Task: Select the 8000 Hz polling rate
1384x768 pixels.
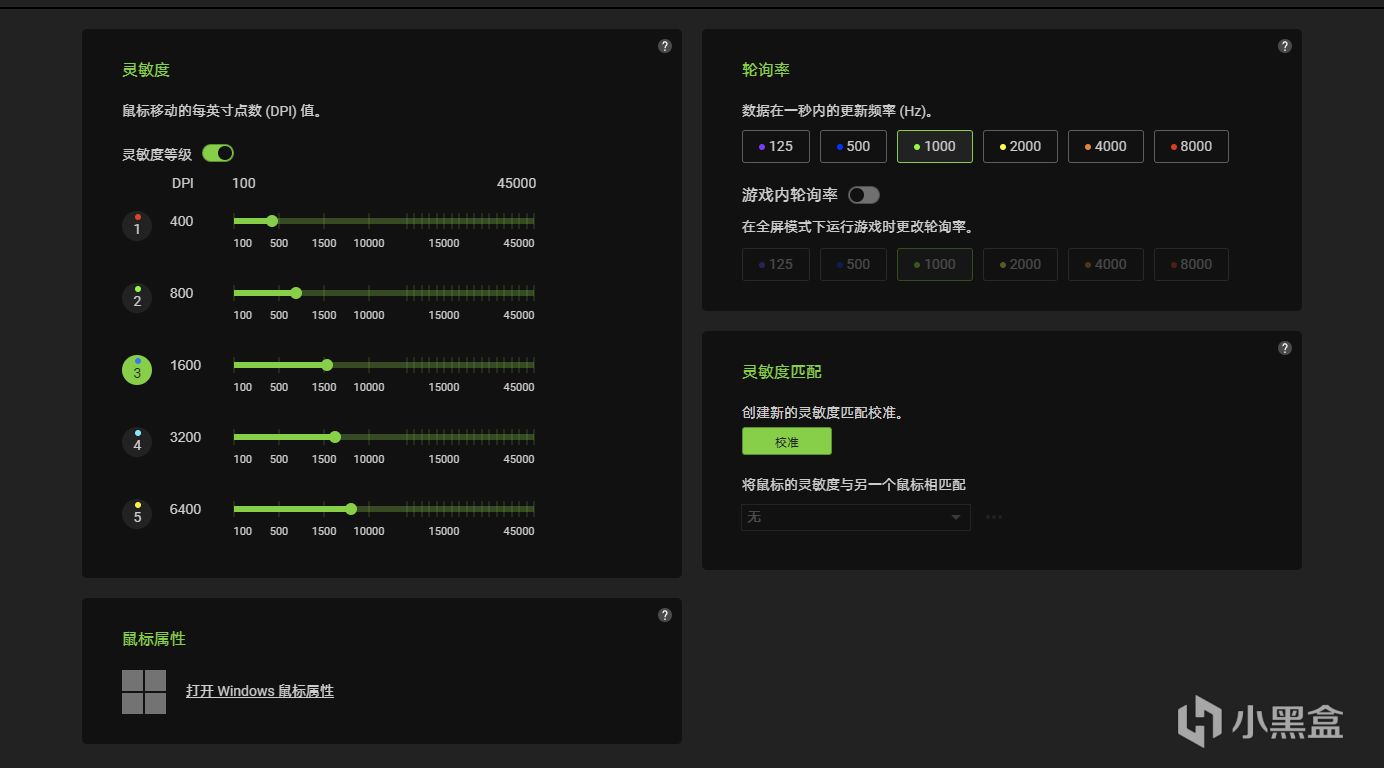Action: tap(1190, 146)
